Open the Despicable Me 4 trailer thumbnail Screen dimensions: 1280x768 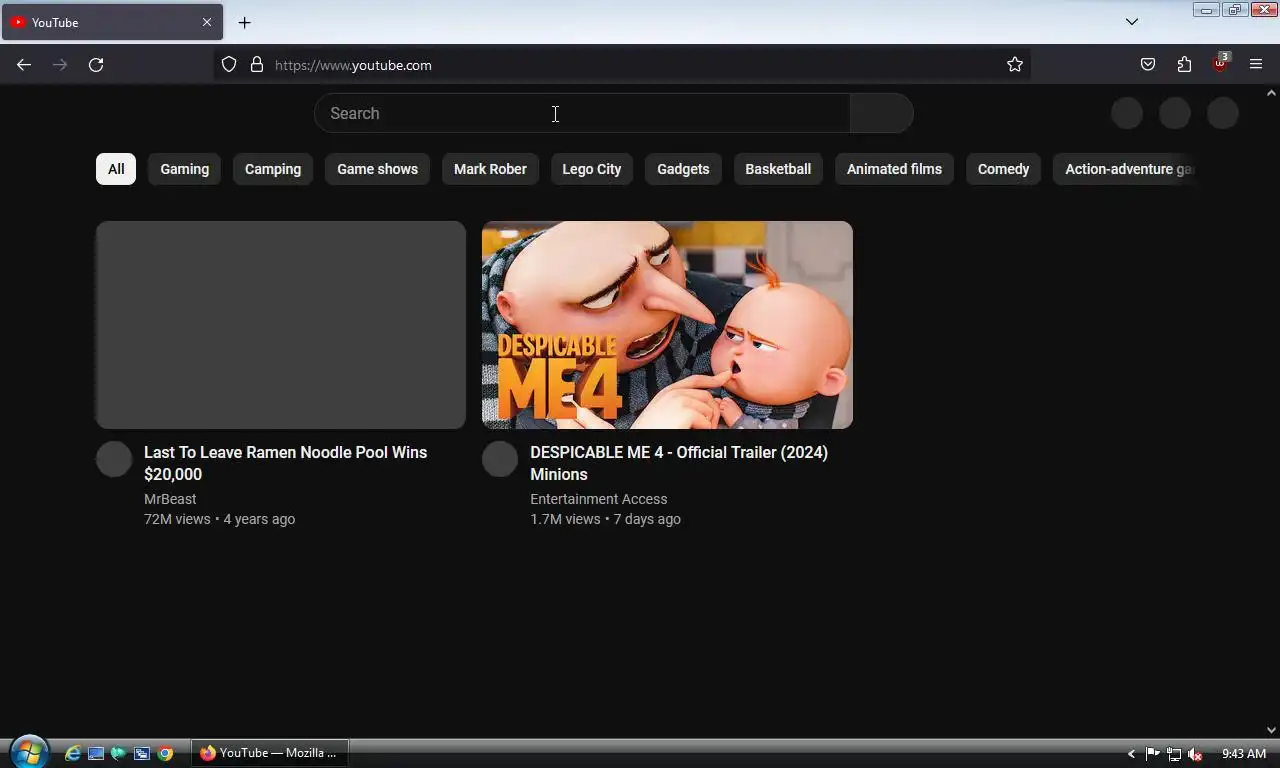(x=667, y=325)
